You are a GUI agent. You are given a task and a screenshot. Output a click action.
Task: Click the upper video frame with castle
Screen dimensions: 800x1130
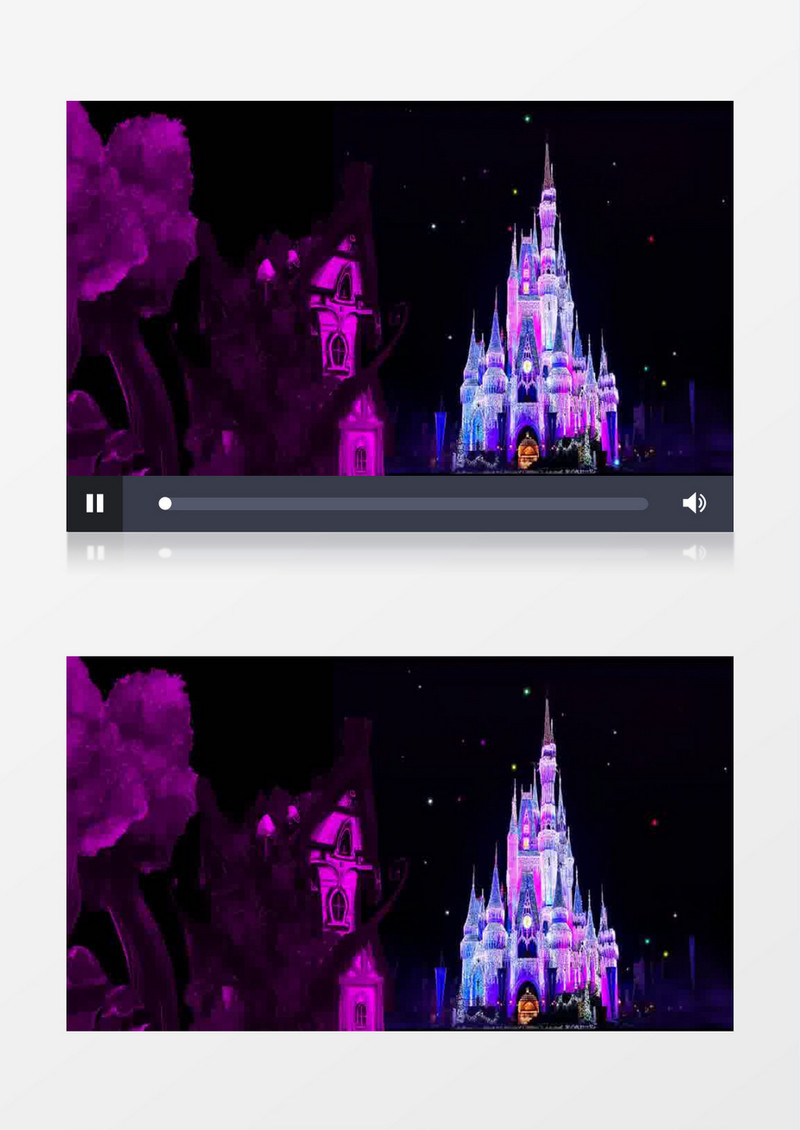(x=400, y=288)
